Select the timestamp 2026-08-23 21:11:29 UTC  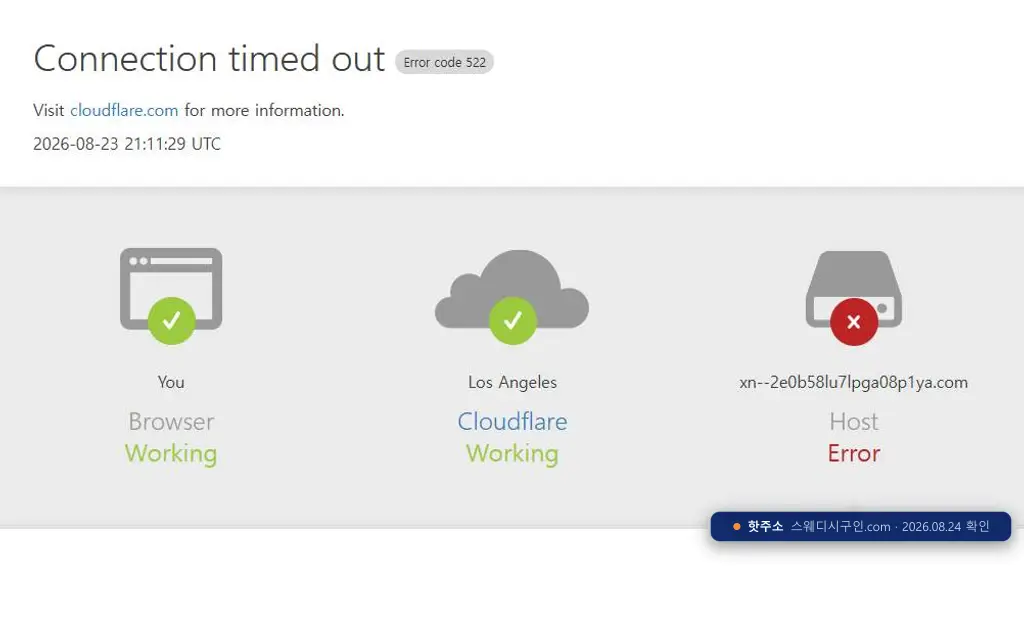[127, 144]
